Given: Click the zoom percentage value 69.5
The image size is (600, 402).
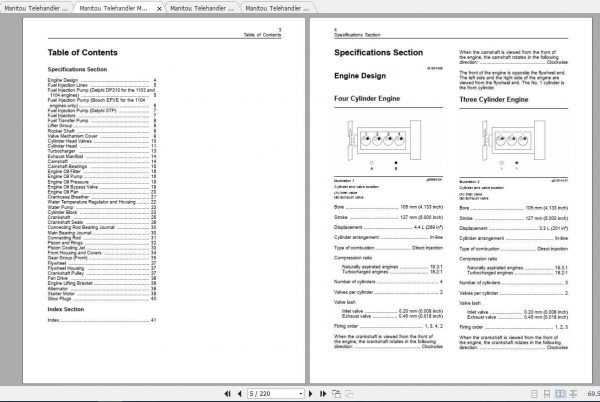Looking at the screenshot, I should pyautogui.click(x=593, y=394).
